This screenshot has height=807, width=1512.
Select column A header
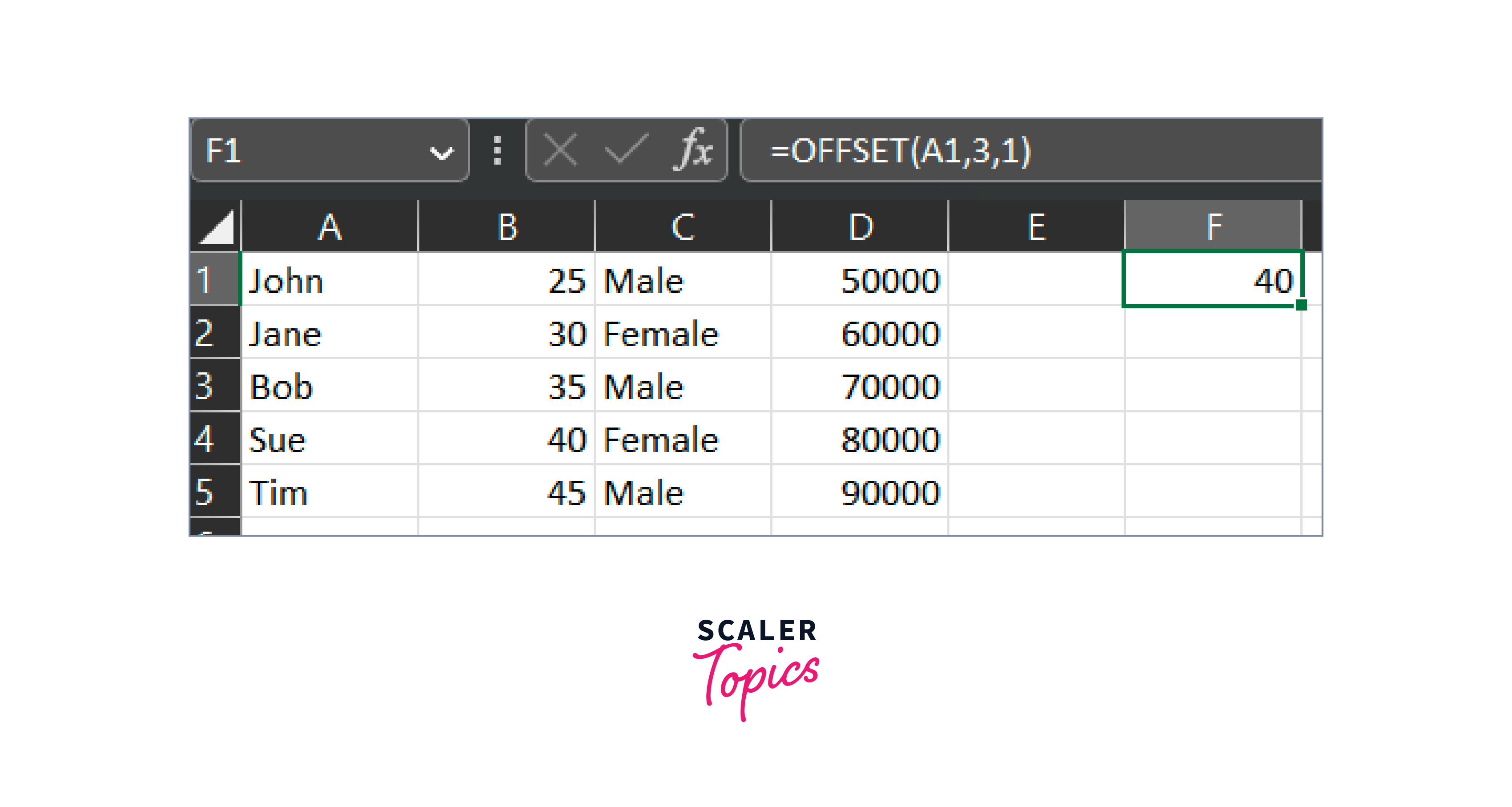click(329, 227)
